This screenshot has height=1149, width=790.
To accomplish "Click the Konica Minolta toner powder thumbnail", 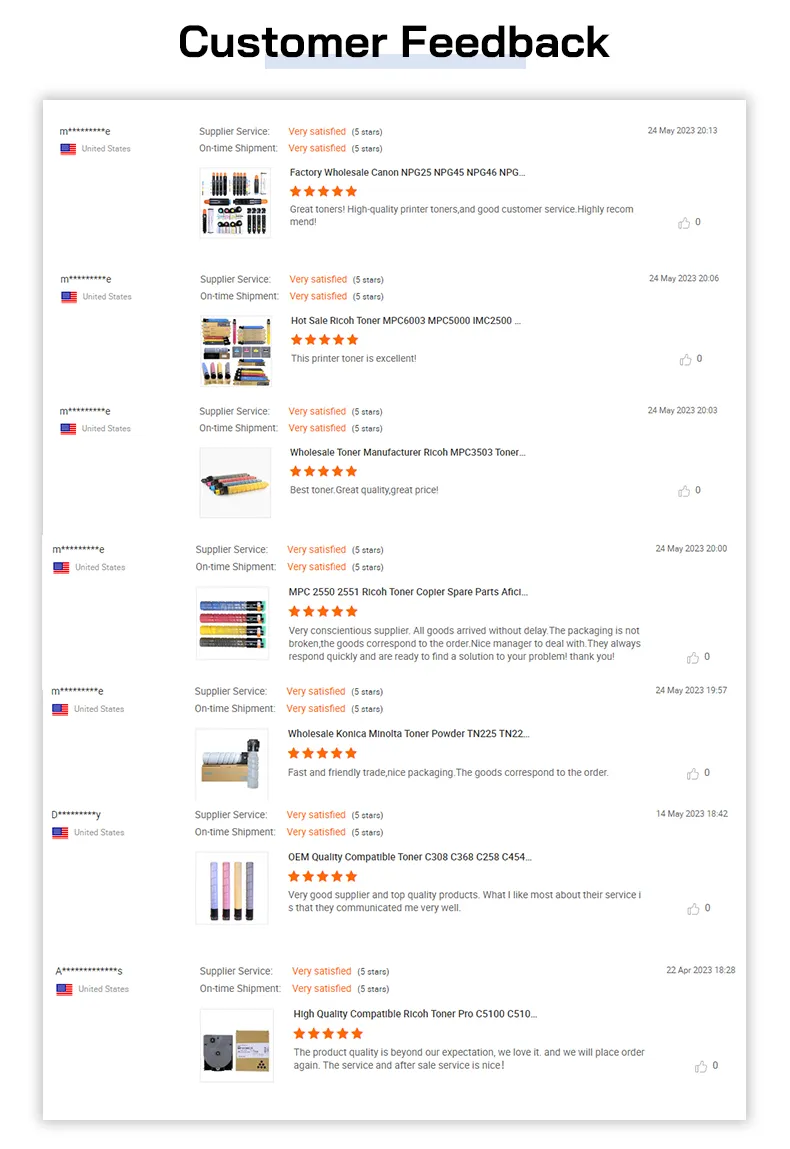I will tap(232, 764).
